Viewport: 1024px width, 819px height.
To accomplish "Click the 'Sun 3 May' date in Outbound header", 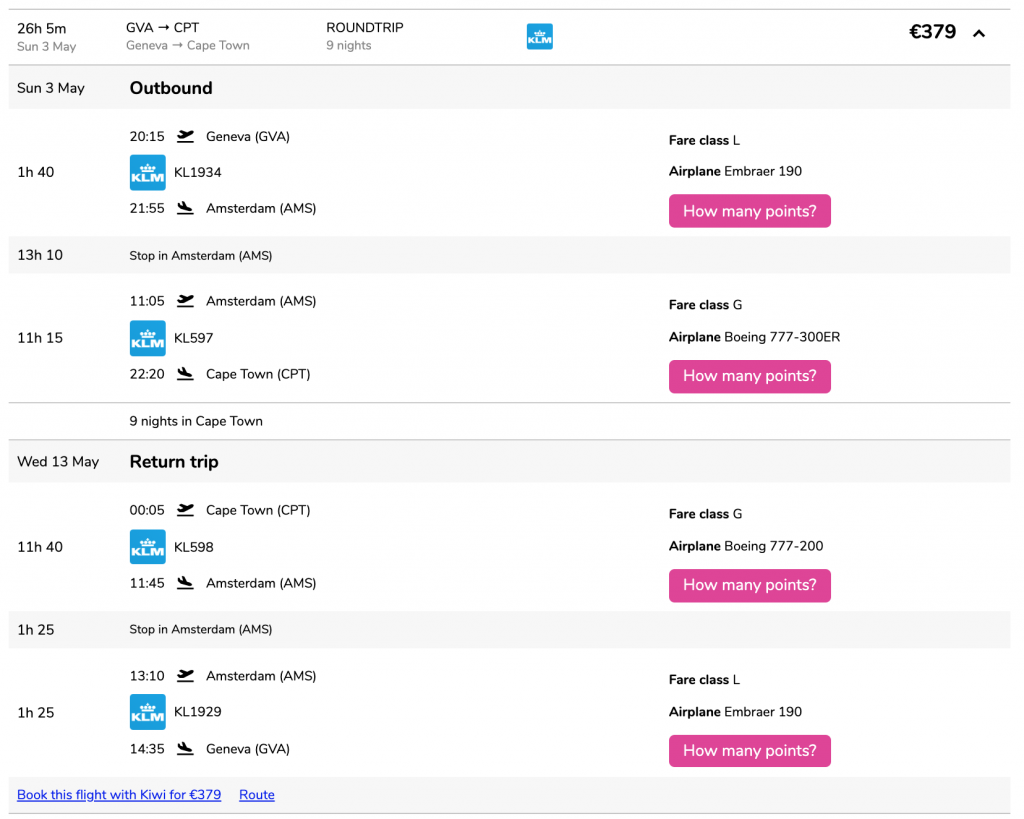I will coord(51,88).
